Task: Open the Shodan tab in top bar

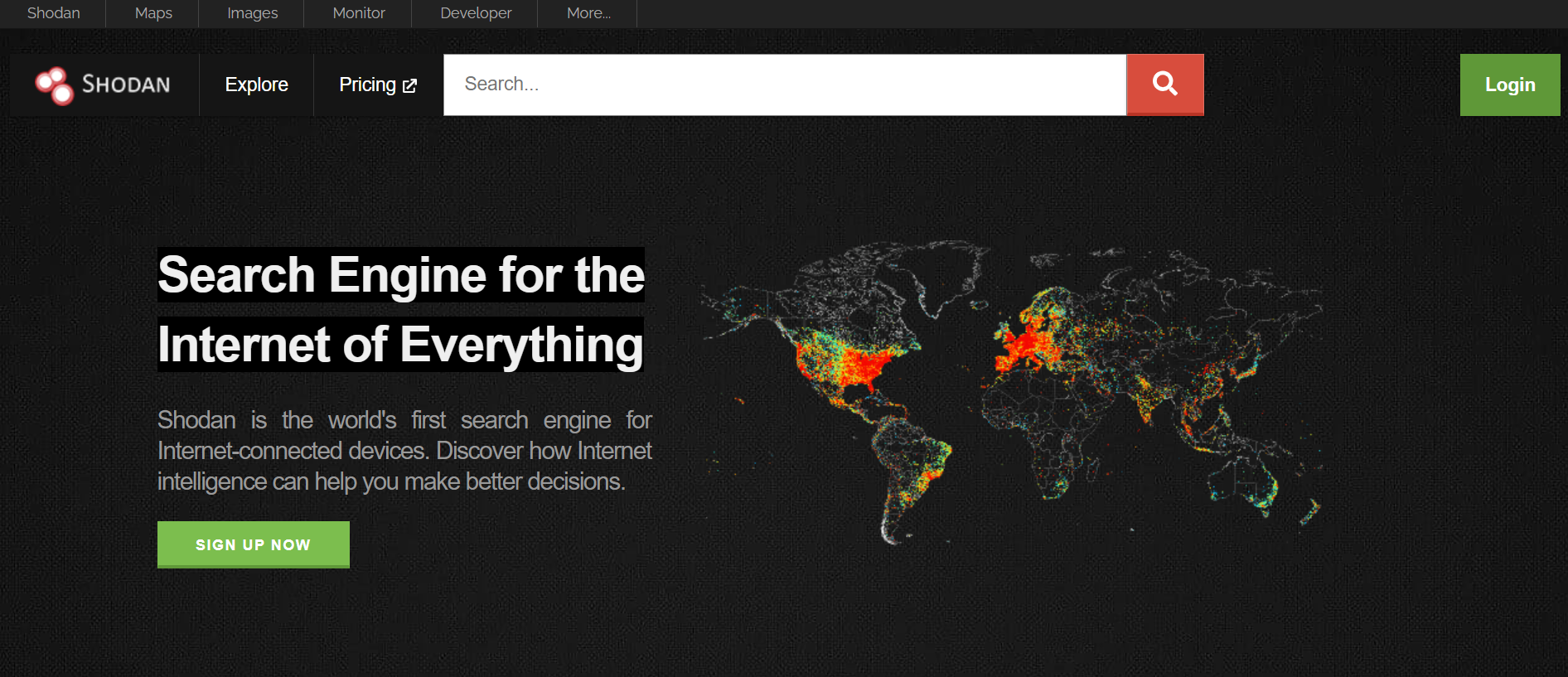Action: point(54,13)
